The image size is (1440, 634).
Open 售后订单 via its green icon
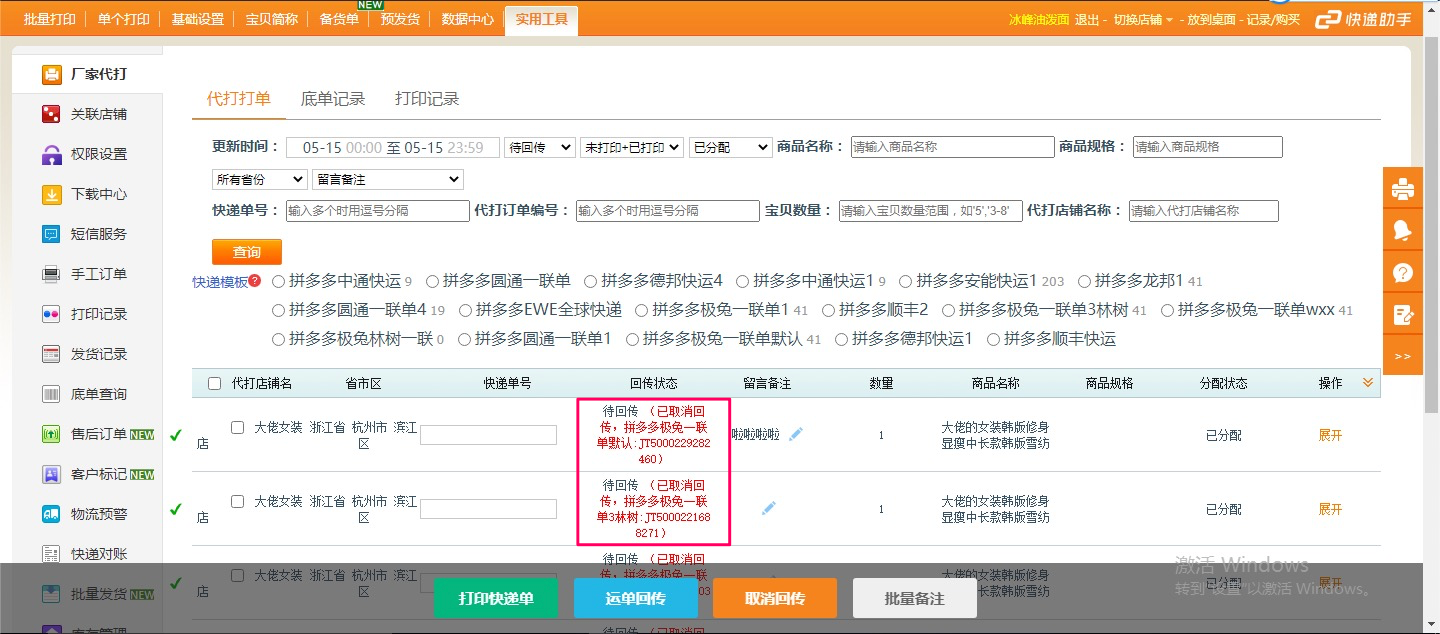52,434
